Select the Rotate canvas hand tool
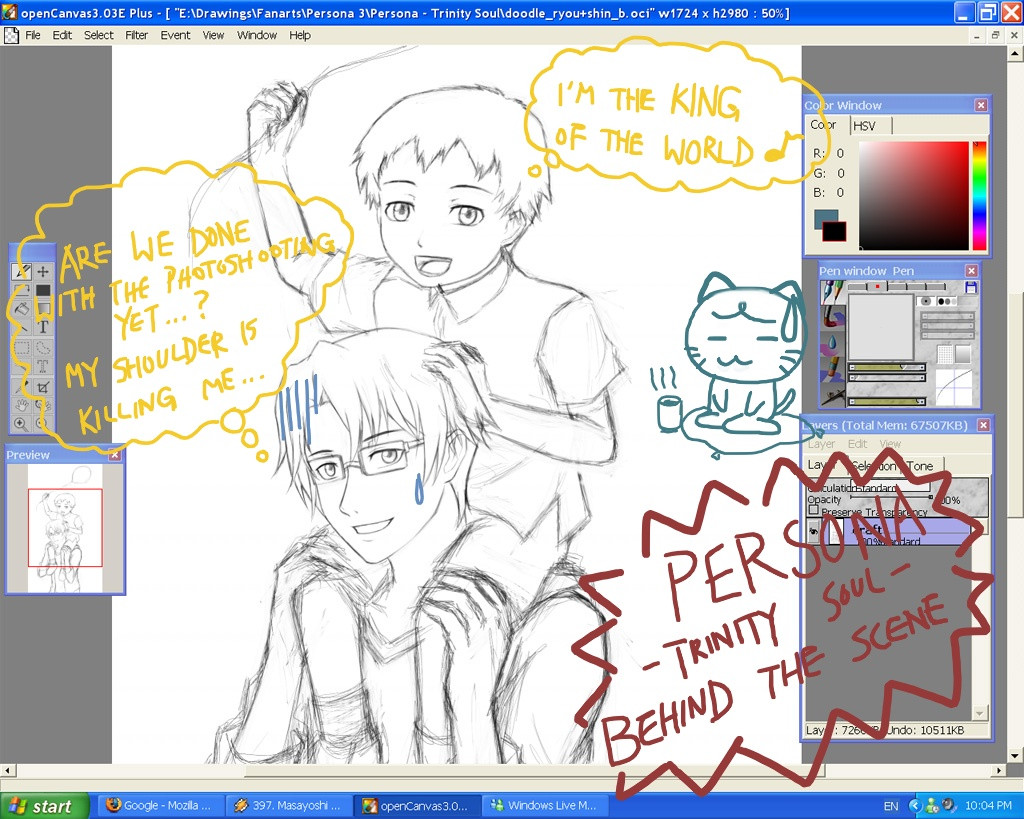Viewport: 1024px width, 819px height. 43,406
